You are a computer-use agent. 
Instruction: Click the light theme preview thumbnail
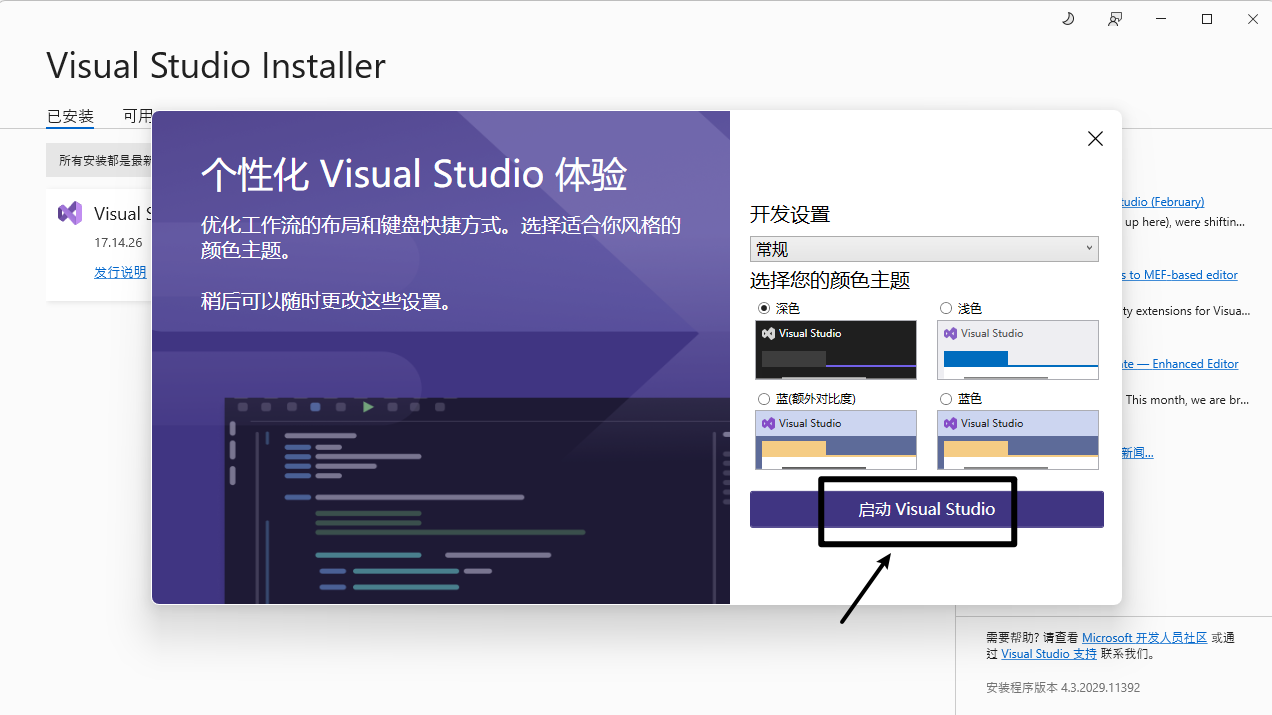tap(1017, 350)
